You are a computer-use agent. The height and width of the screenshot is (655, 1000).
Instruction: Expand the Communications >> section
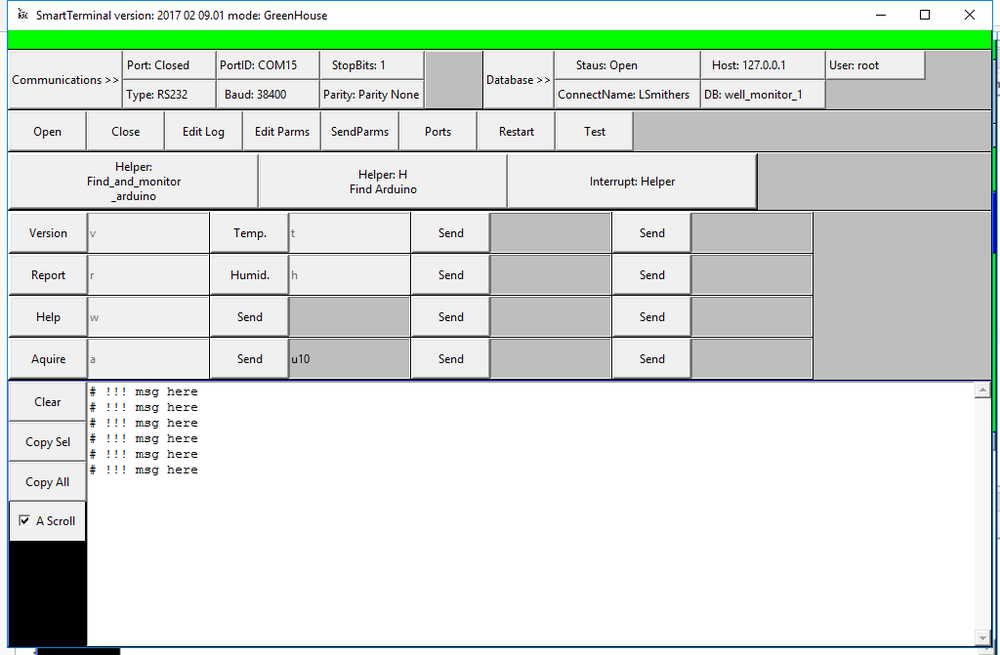coord(63,79)
